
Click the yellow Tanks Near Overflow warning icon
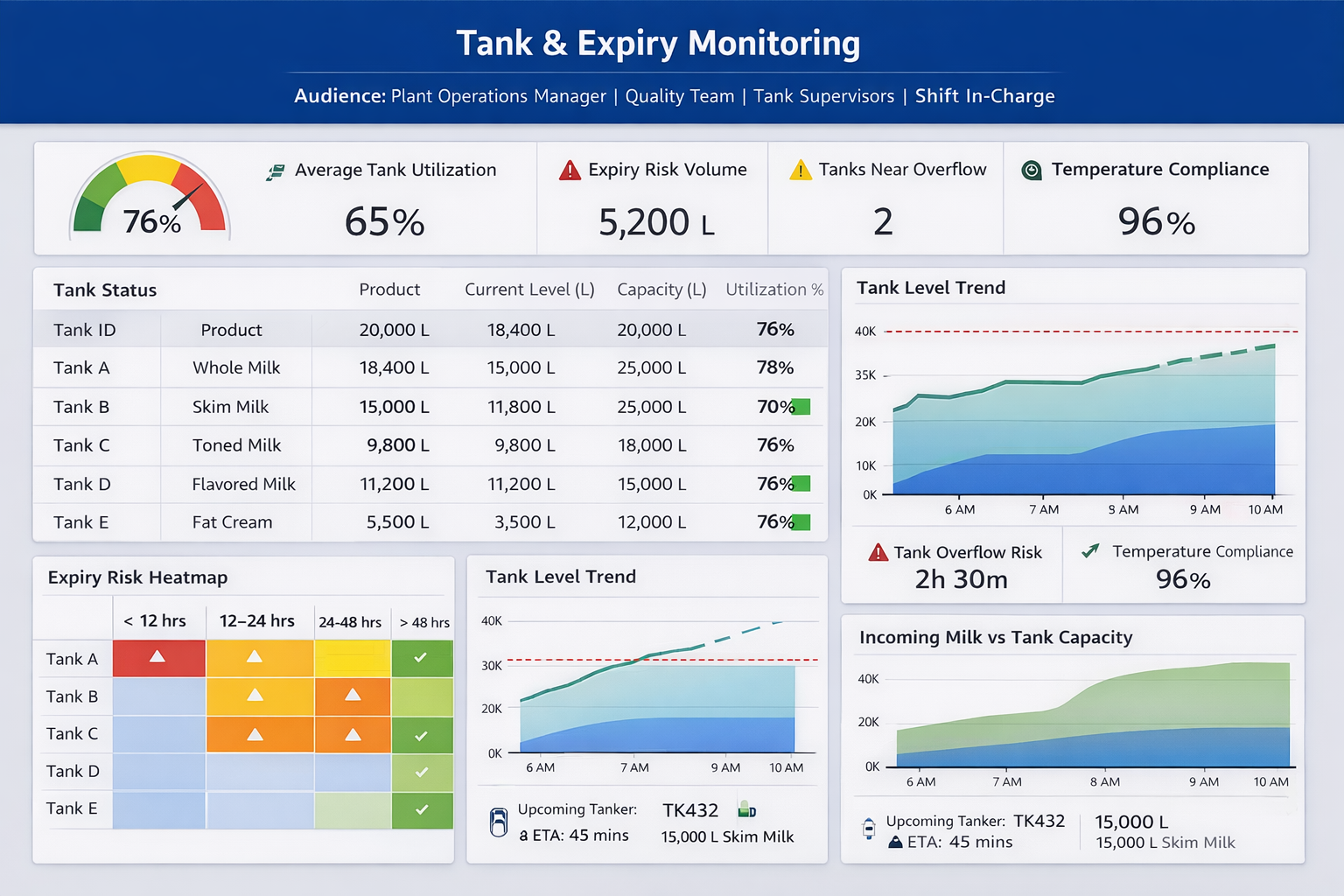pos(800,171)
